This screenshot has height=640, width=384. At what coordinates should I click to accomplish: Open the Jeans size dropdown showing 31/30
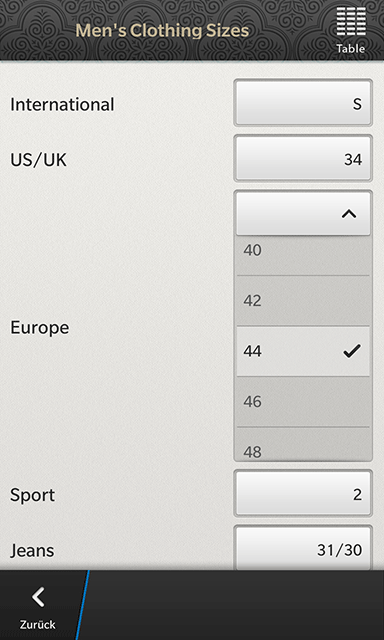click(303, 548)
